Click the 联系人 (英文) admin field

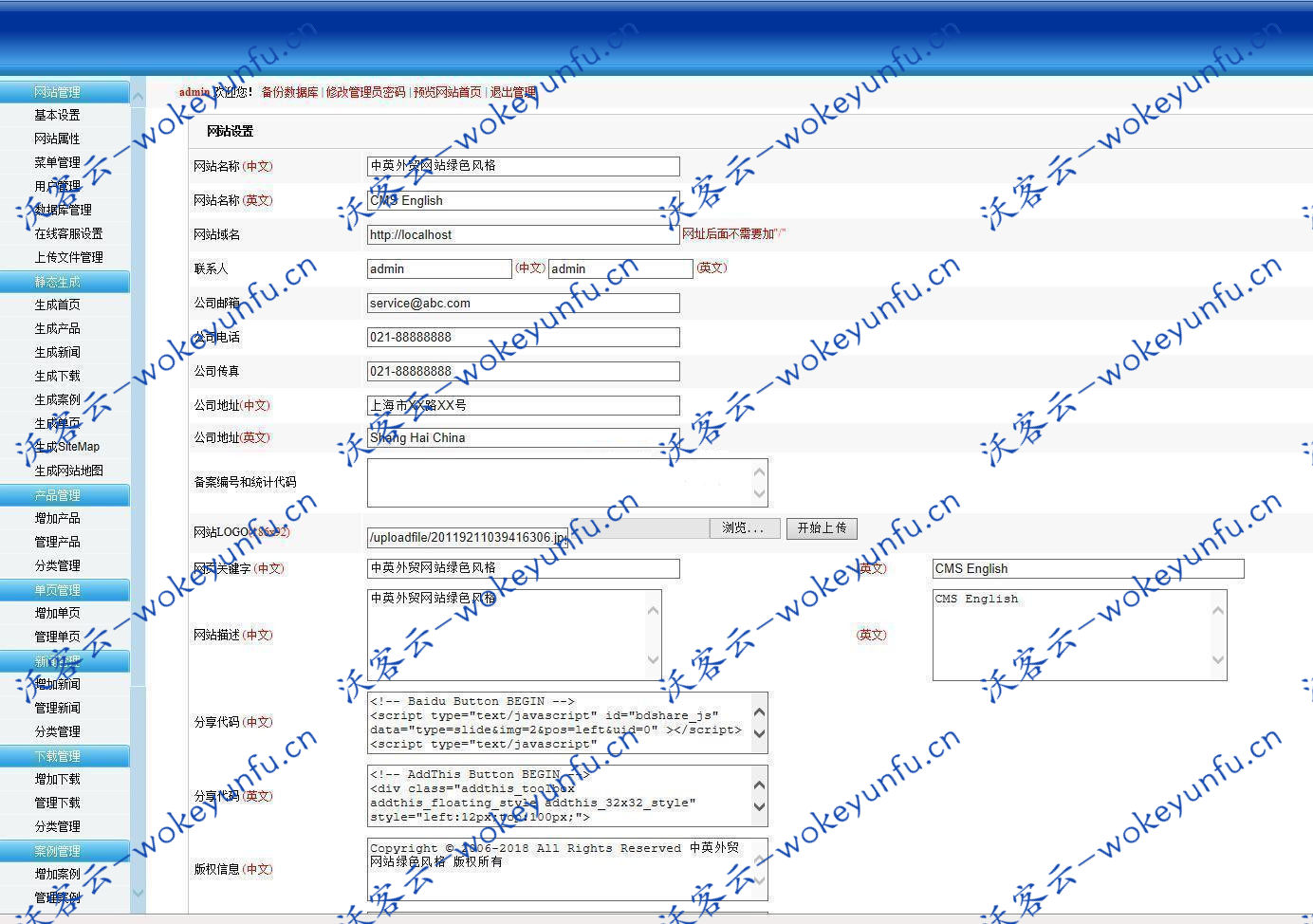click(x=620, y=268)
